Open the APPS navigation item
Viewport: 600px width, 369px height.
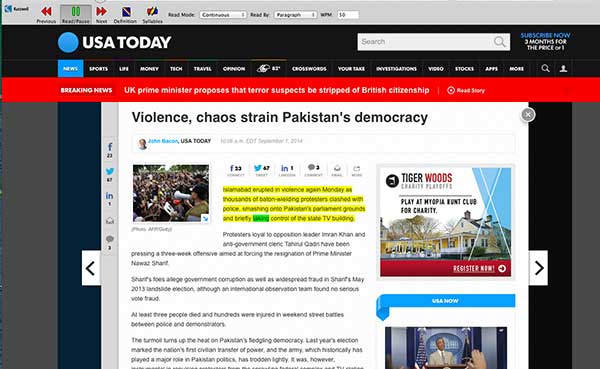491,69
